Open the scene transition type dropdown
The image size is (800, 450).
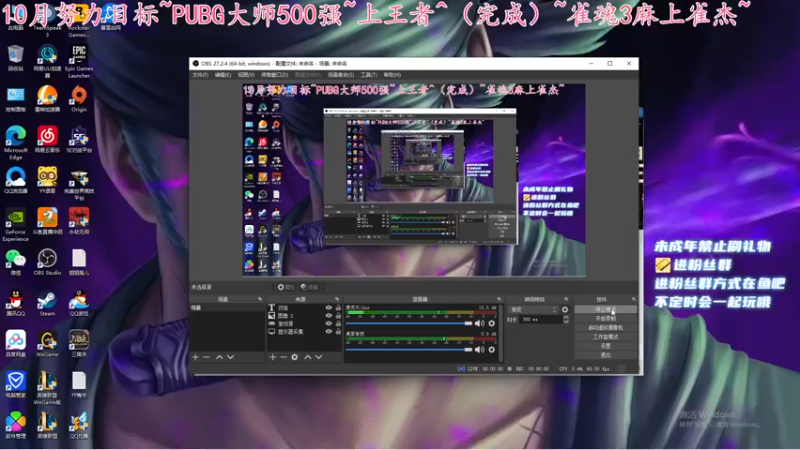(x=534, y=310)
